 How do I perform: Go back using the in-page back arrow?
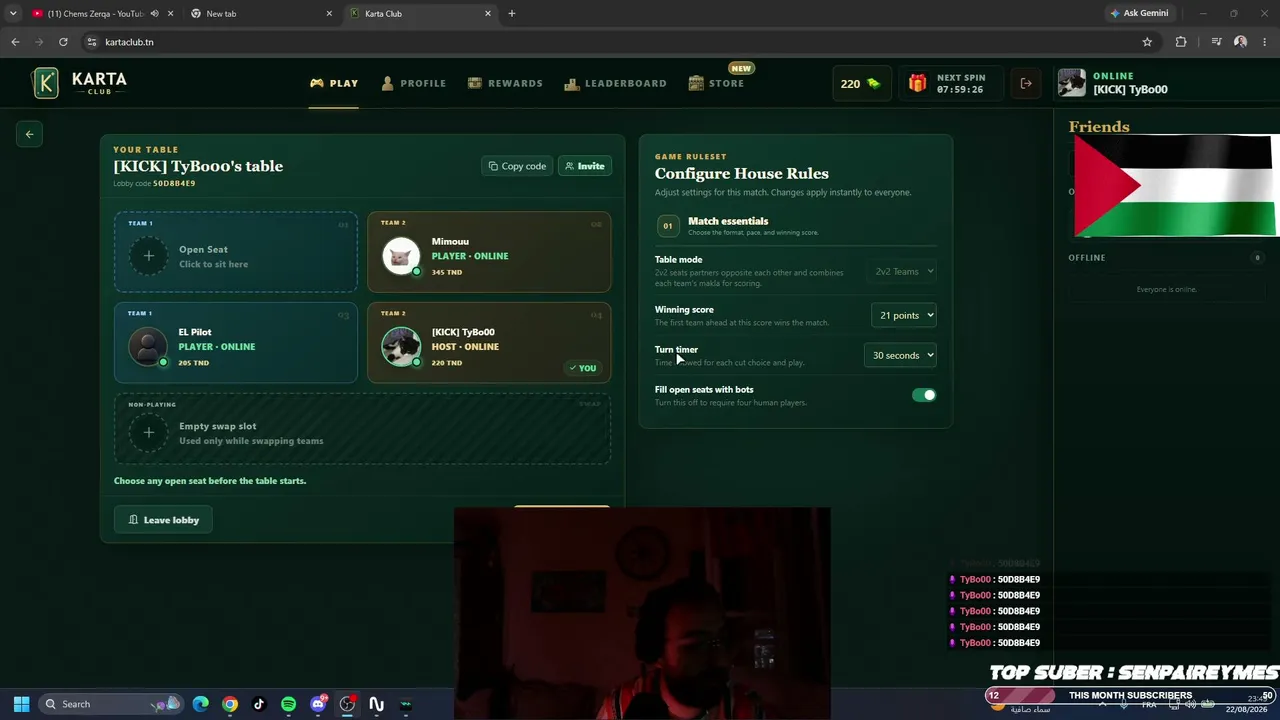point(29,134)
